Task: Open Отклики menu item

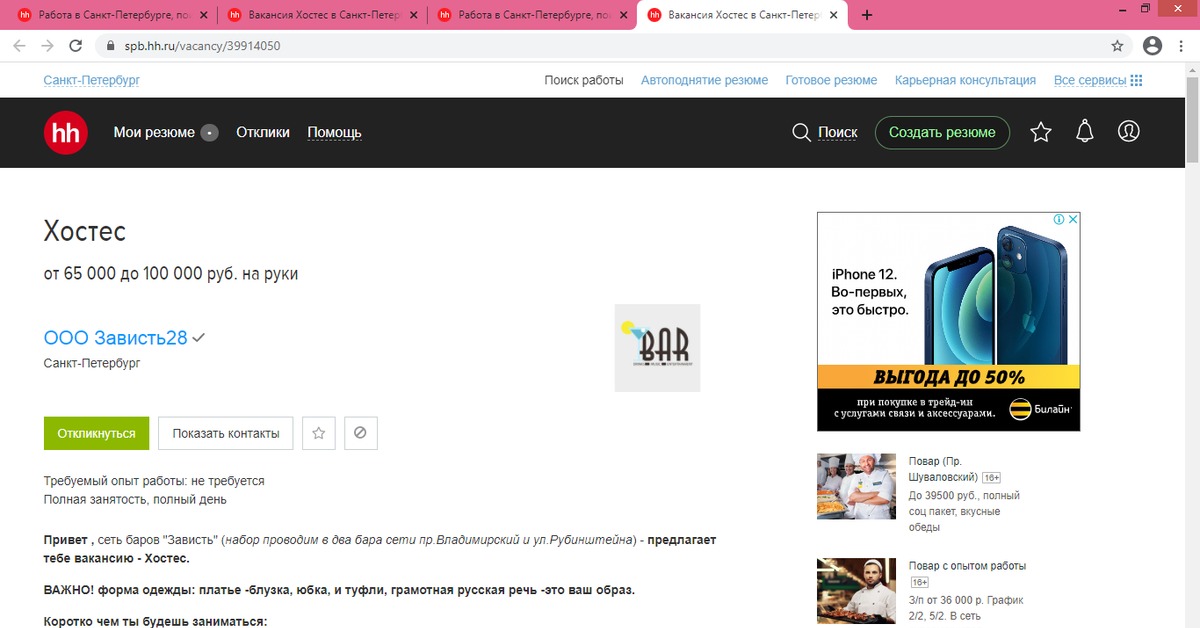Action: tap(263, 132)
